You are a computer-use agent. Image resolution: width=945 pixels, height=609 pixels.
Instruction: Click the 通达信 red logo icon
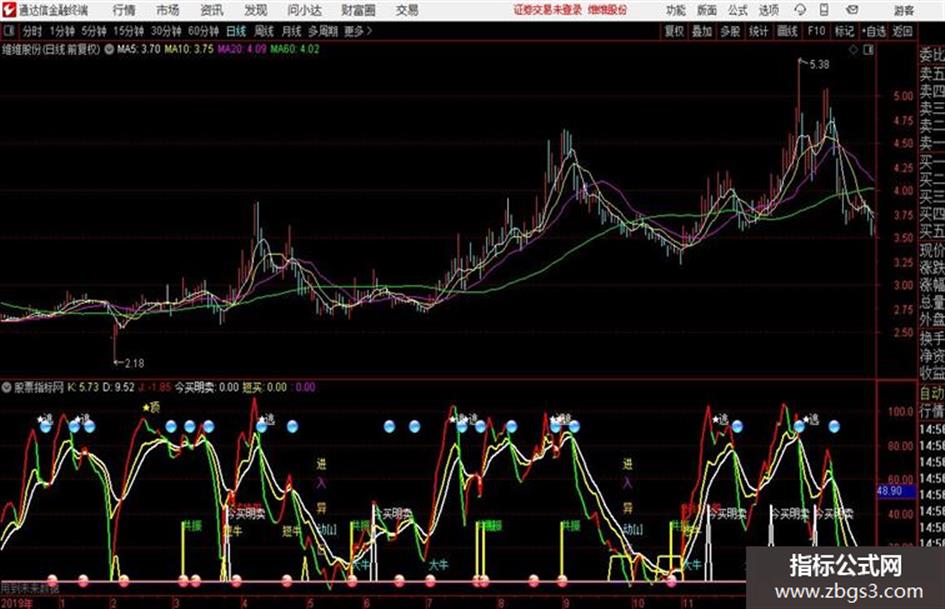click(9, 10)
